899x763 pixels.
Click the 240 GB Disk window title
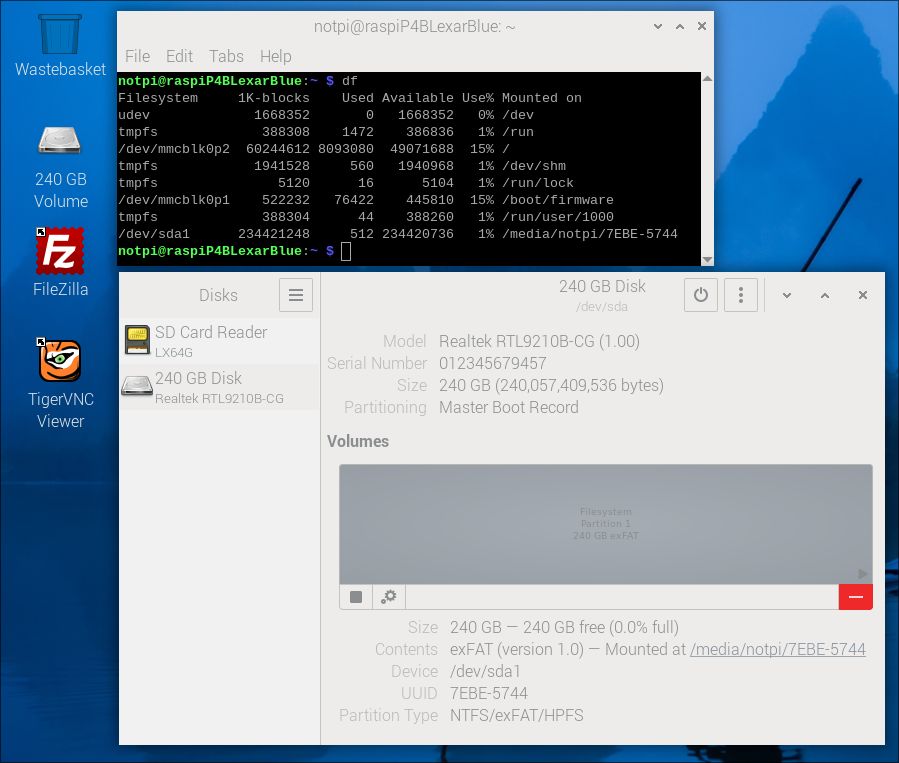(x=602, y=286)
